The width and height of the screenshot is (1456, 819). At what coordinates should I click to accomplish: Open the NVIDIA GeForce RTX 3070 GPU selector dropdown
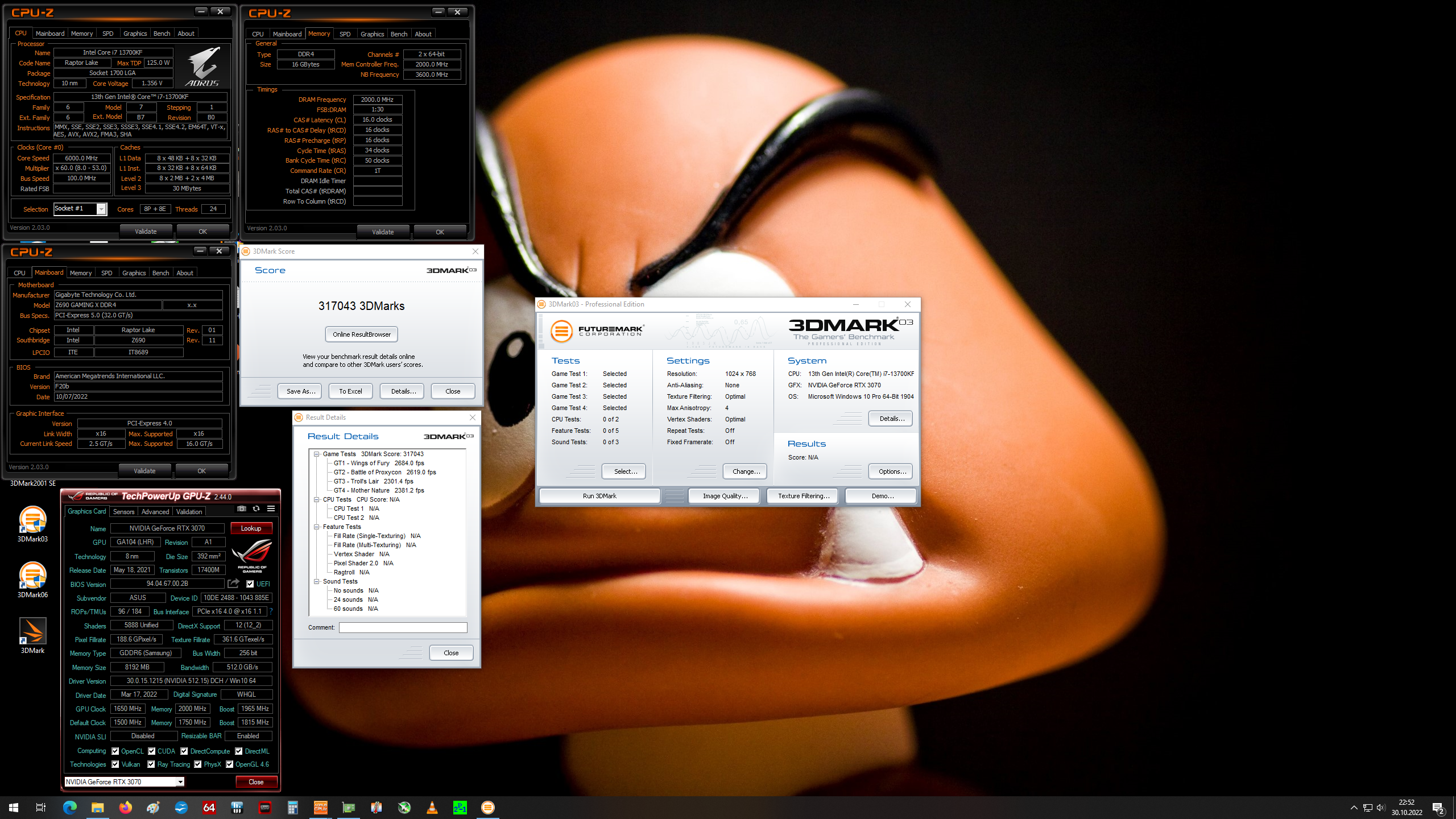[x=125, y=781]
